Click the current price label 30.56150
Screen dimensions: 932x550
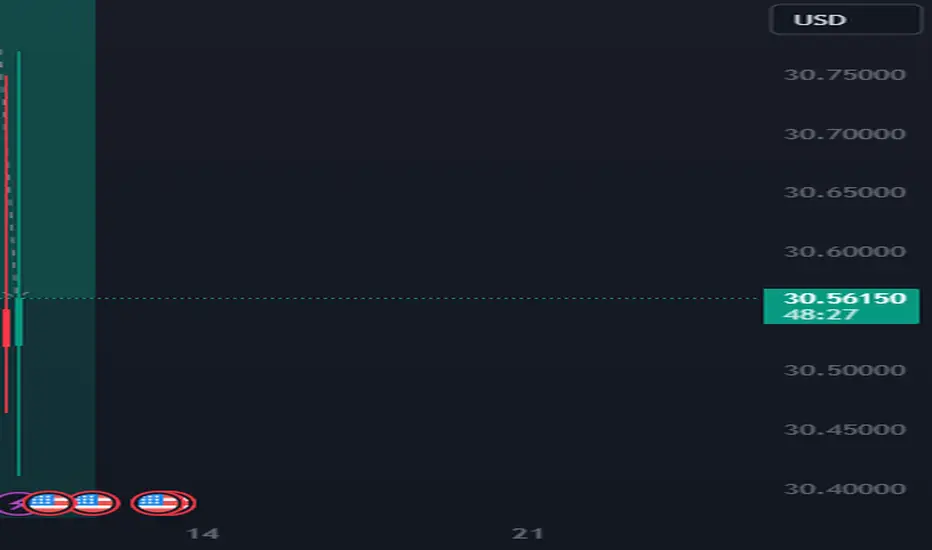845,298
